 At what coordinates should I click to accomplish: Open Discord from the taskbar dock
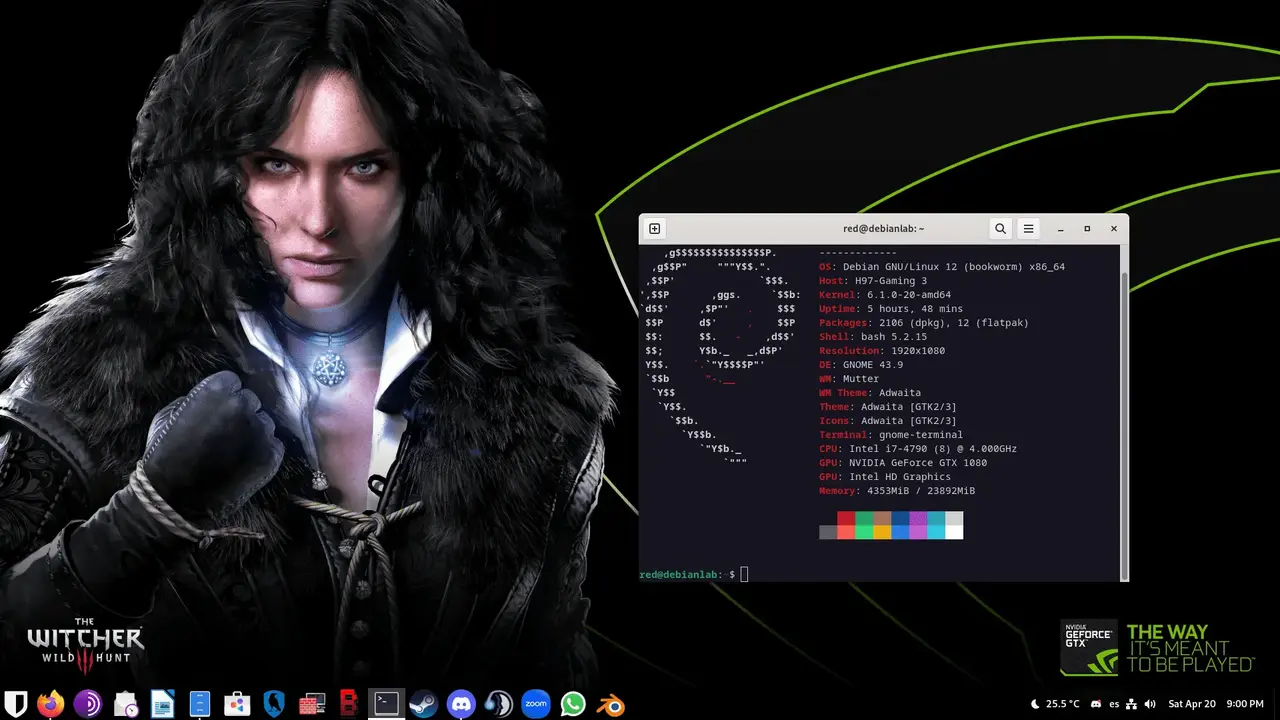[x=460, y=704]
